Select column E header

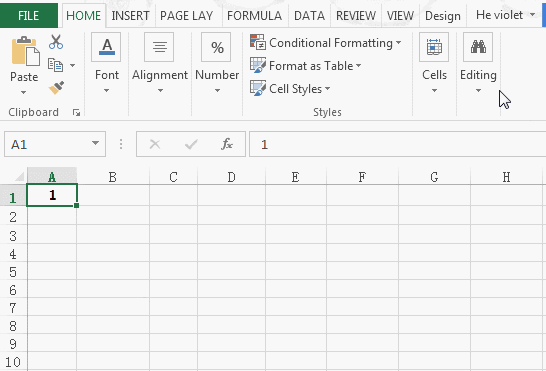tap(295, 177)
